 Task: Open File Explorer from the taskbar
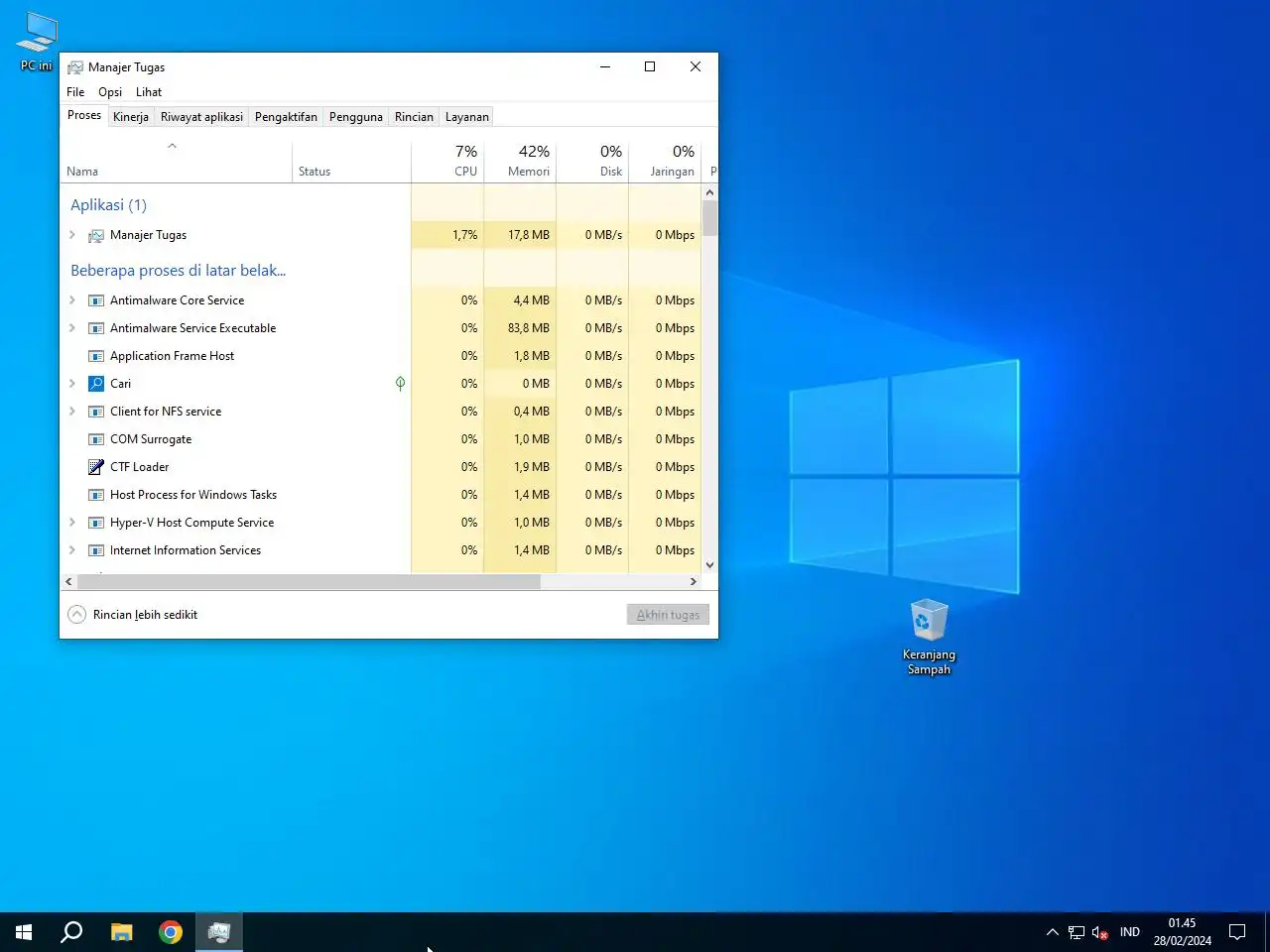click(x=121, y=932)
